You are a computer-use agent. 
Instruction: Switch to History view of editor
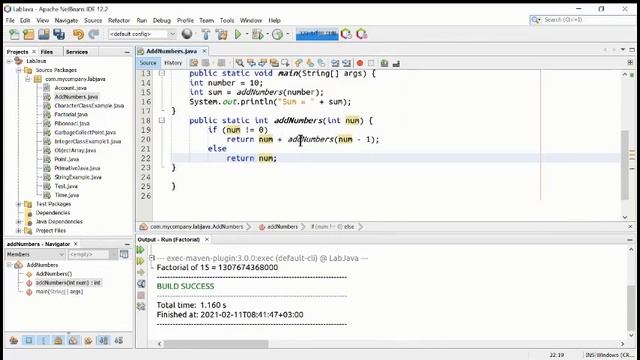pos(173,63)
